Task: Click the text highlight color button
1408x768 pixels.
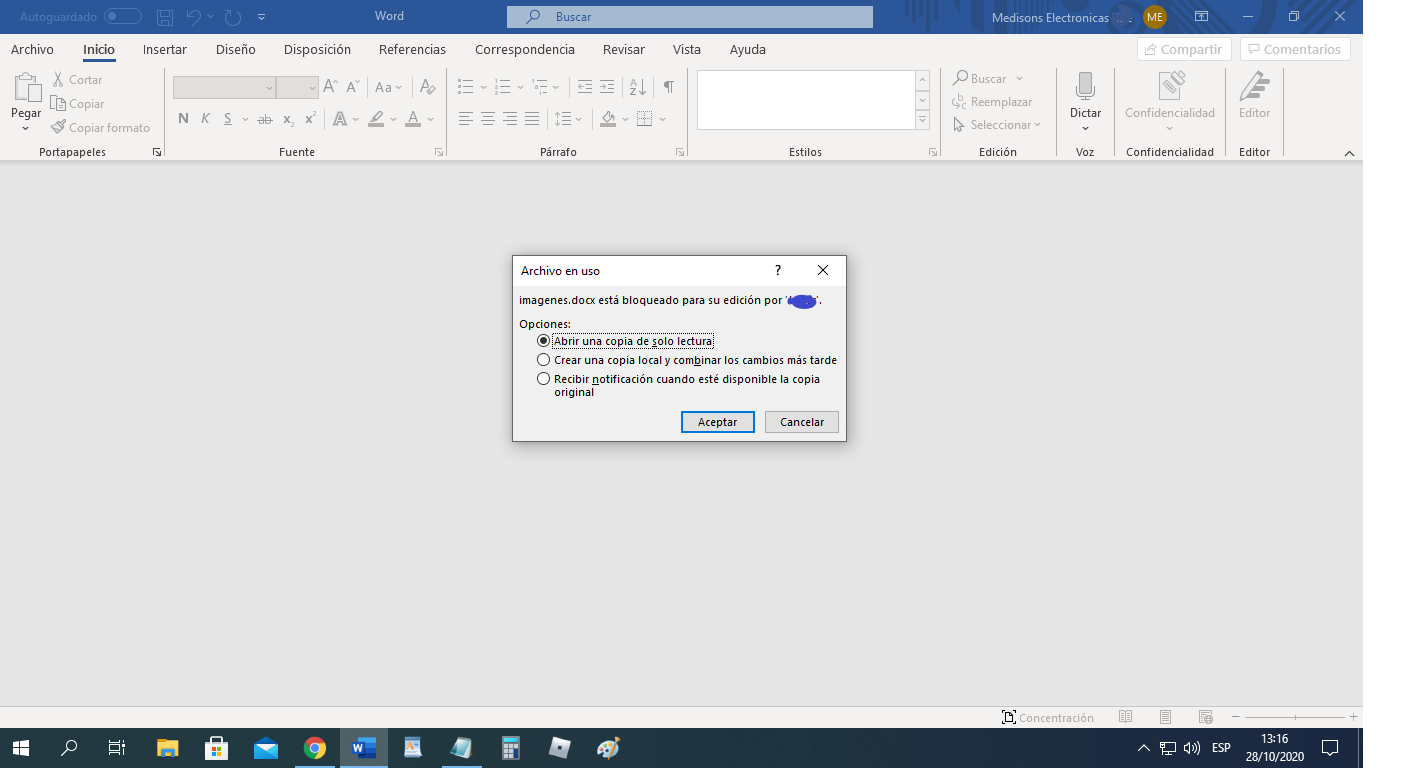Action: click(376, 119)
